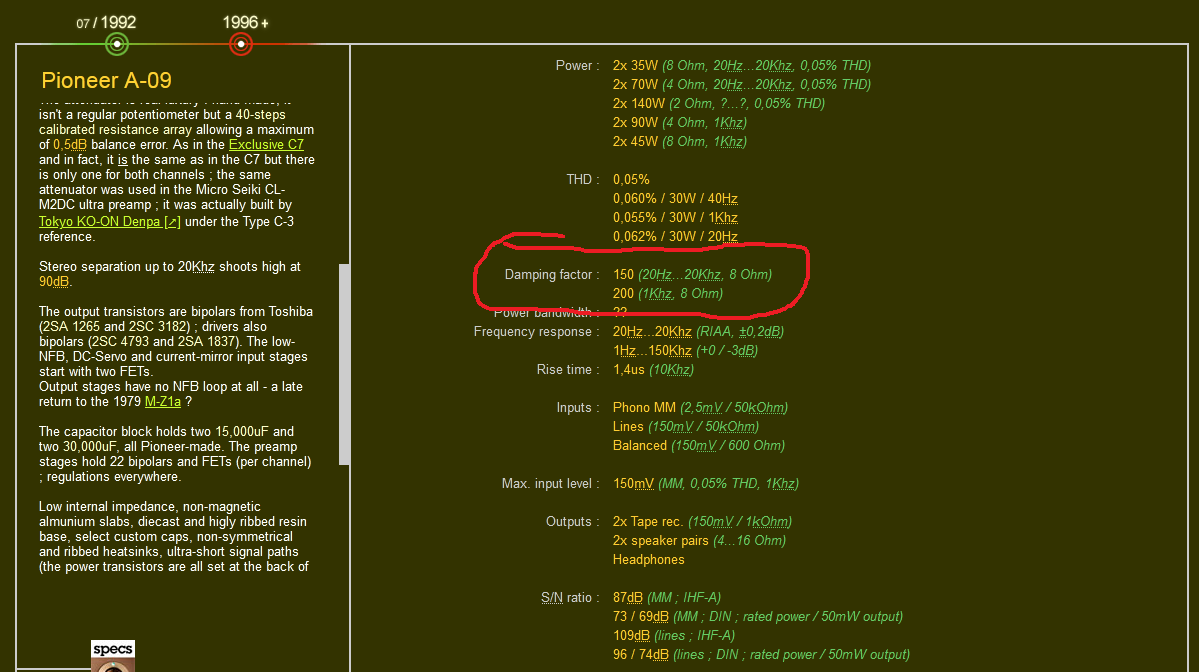
Task: Click the 2x Tape rec. output line
Action: (x=702, y=521)
